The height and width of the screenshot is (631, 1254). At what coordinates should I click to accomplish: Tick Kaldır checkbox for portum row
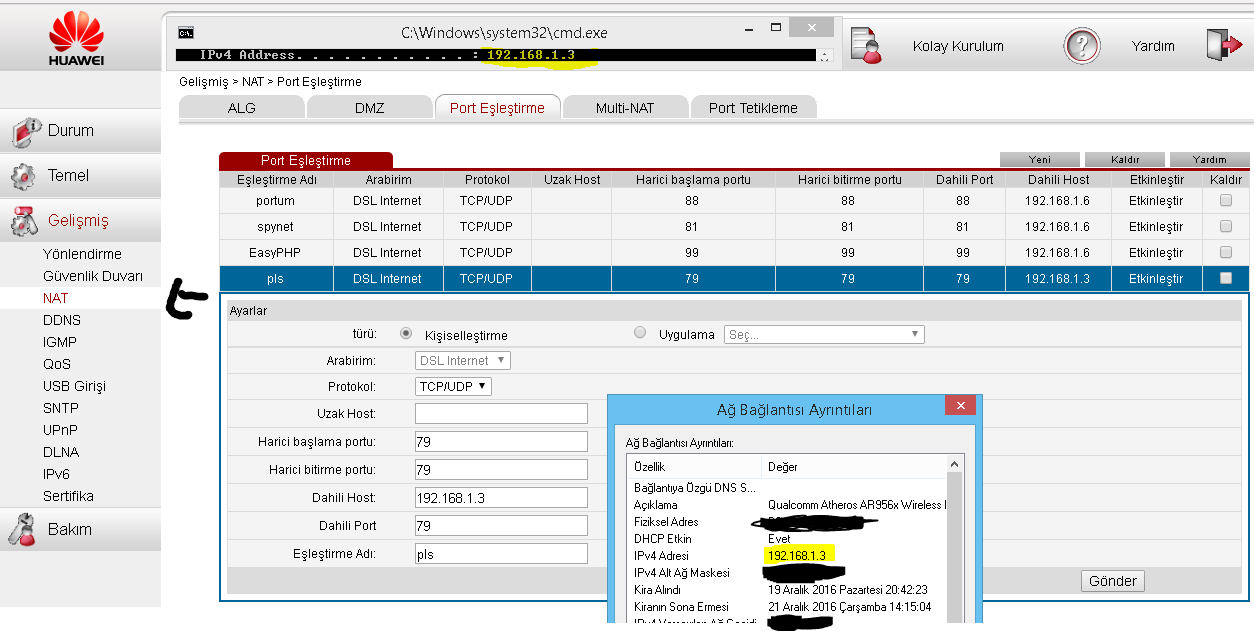(x=1226, y=200)
